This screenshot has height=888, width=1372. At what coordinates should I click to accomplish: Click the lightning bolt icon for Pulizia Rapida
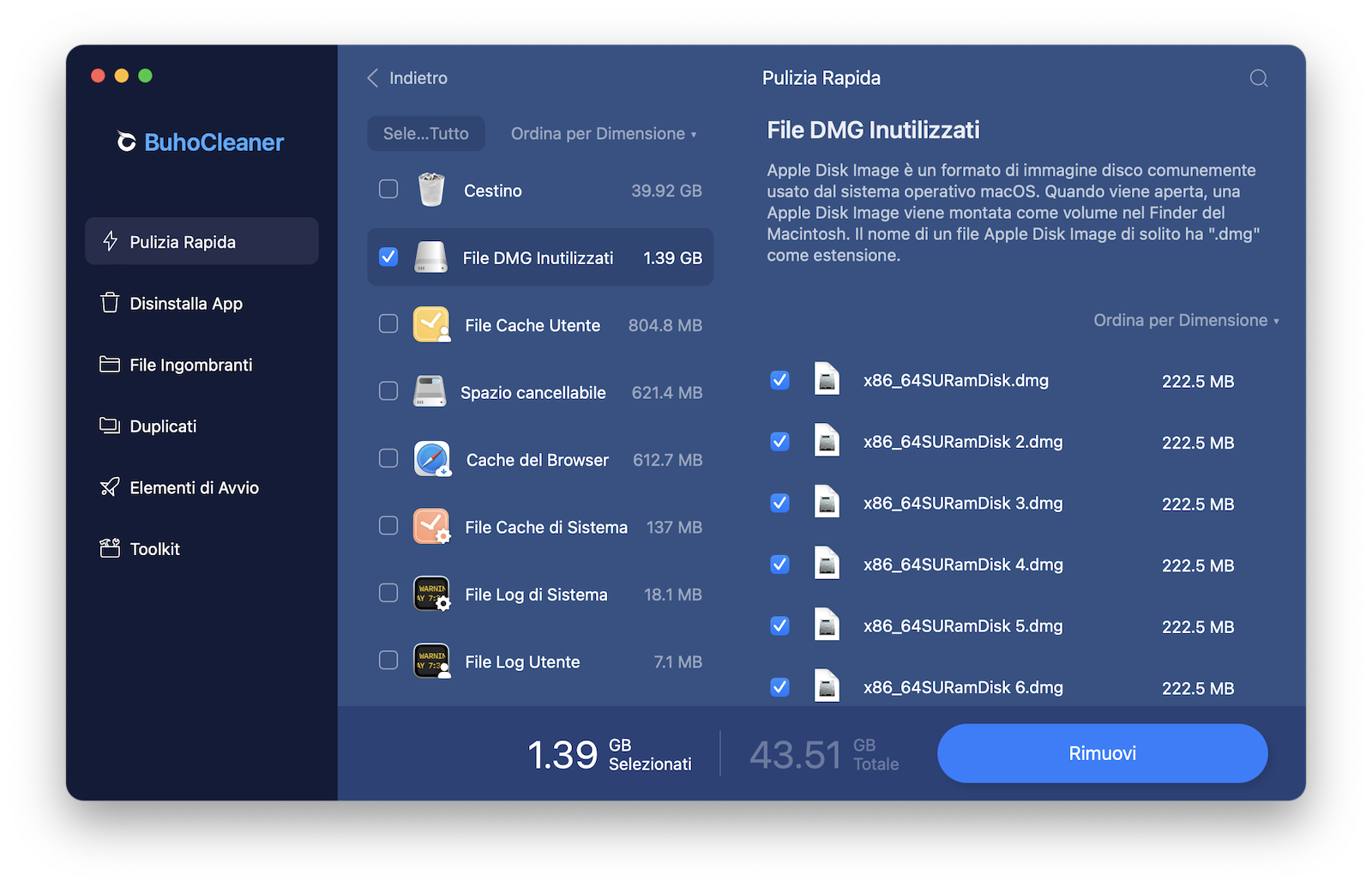coord(110,241)
